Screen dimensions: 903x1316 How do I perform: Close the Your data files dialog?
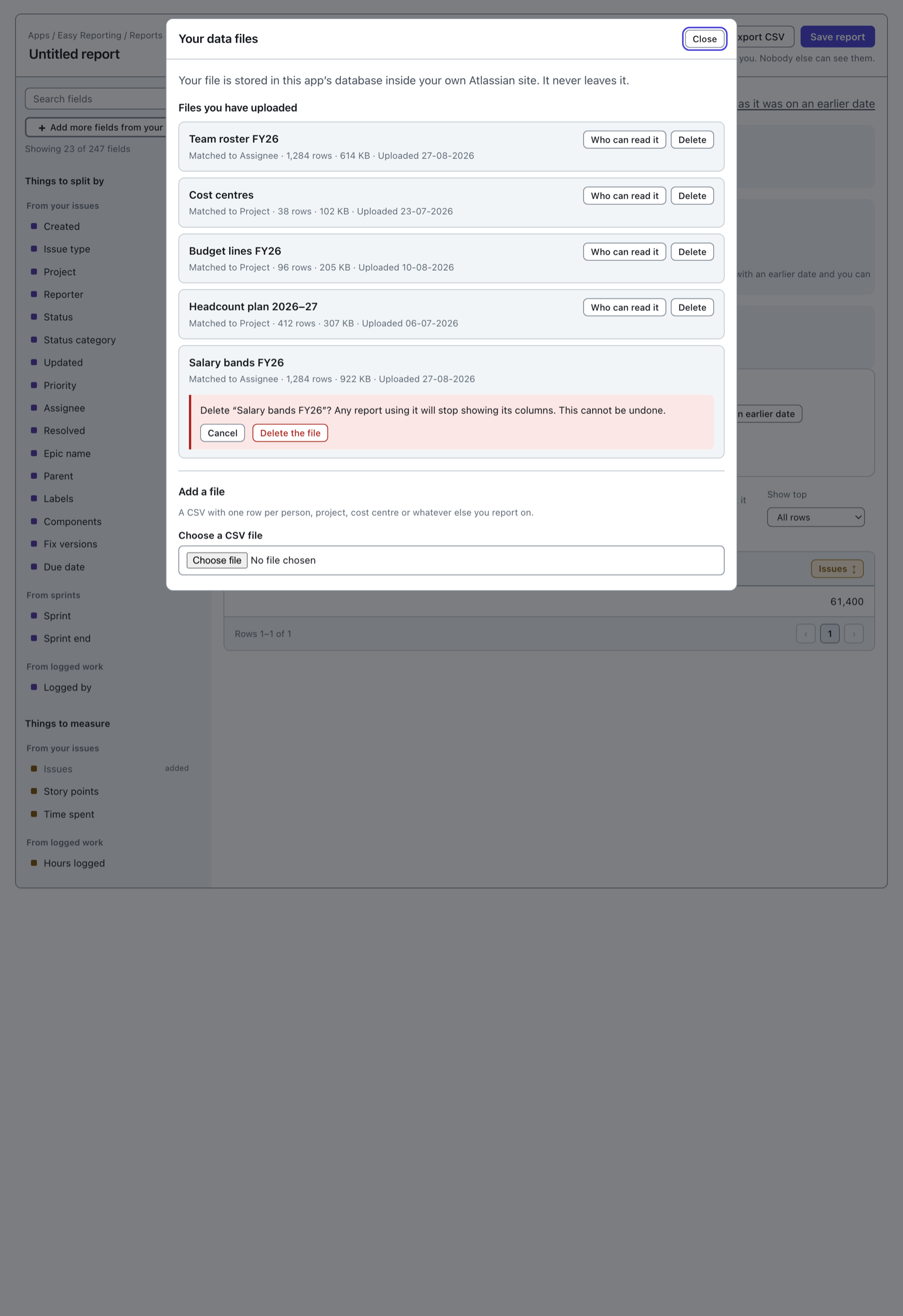tap(704, 39)
